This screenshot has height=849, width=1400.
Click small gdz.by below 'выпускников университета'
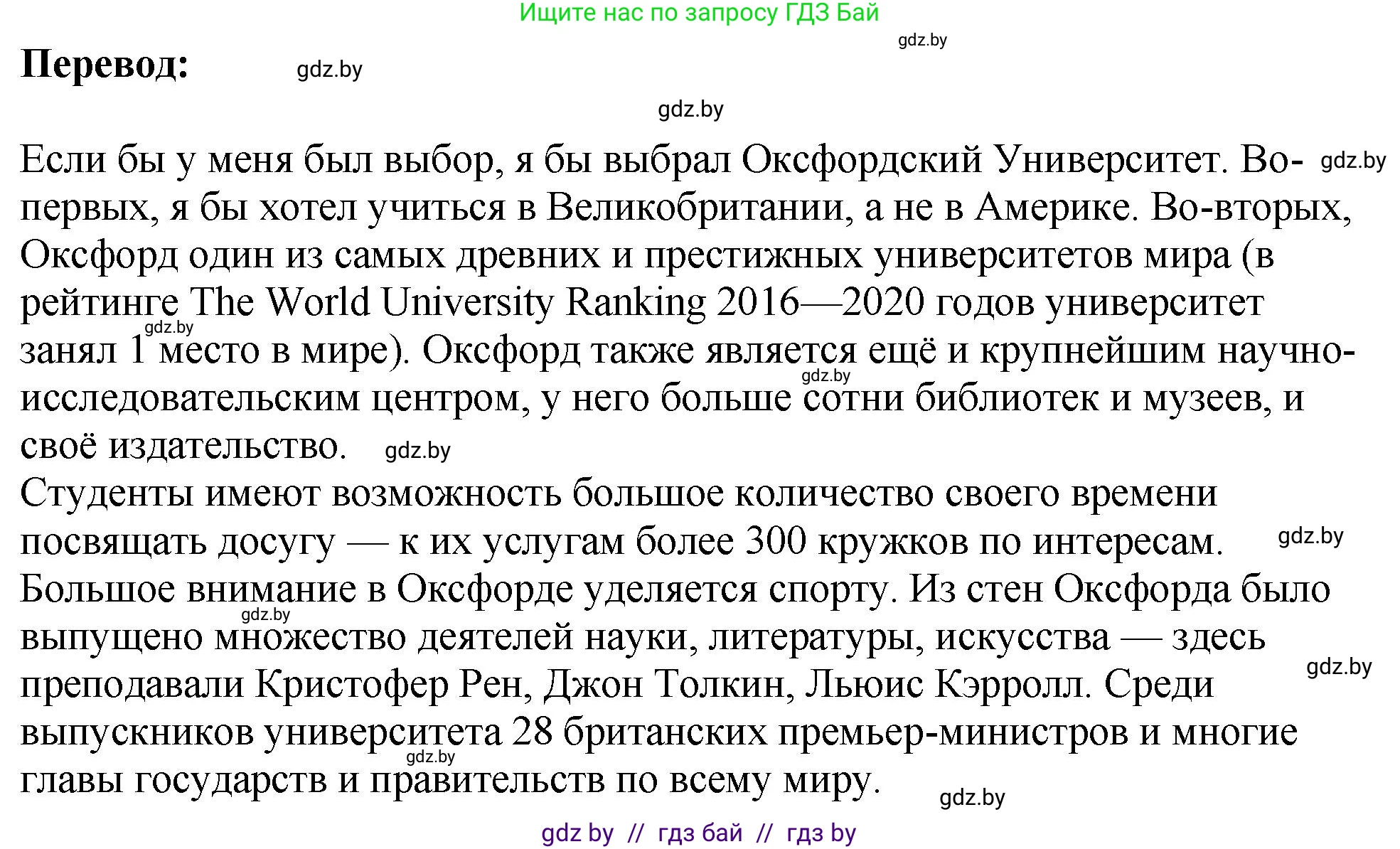coord(430,757)
